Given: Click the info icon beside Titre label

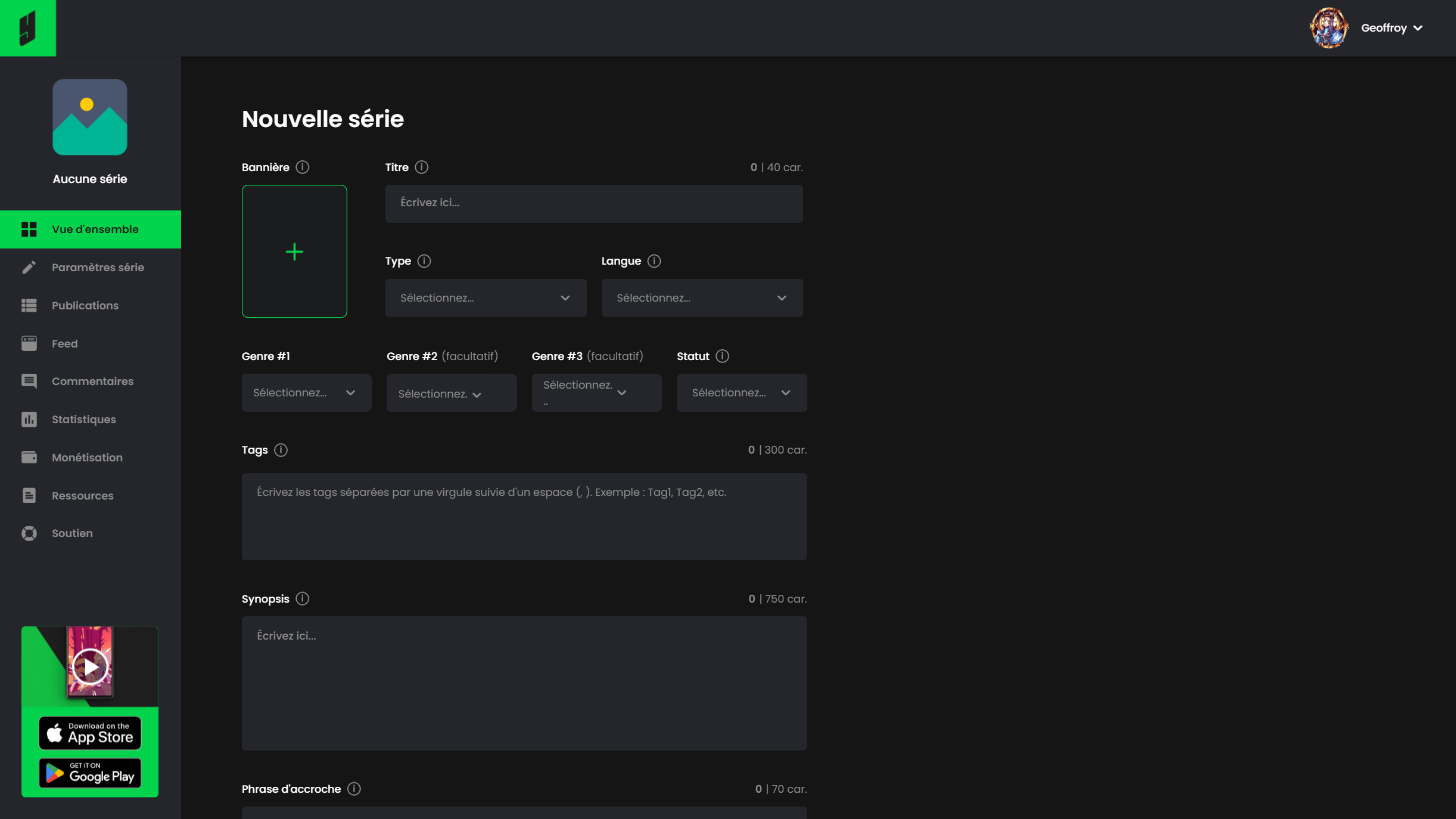Looking at the screenshot, I should coord(421,167).
